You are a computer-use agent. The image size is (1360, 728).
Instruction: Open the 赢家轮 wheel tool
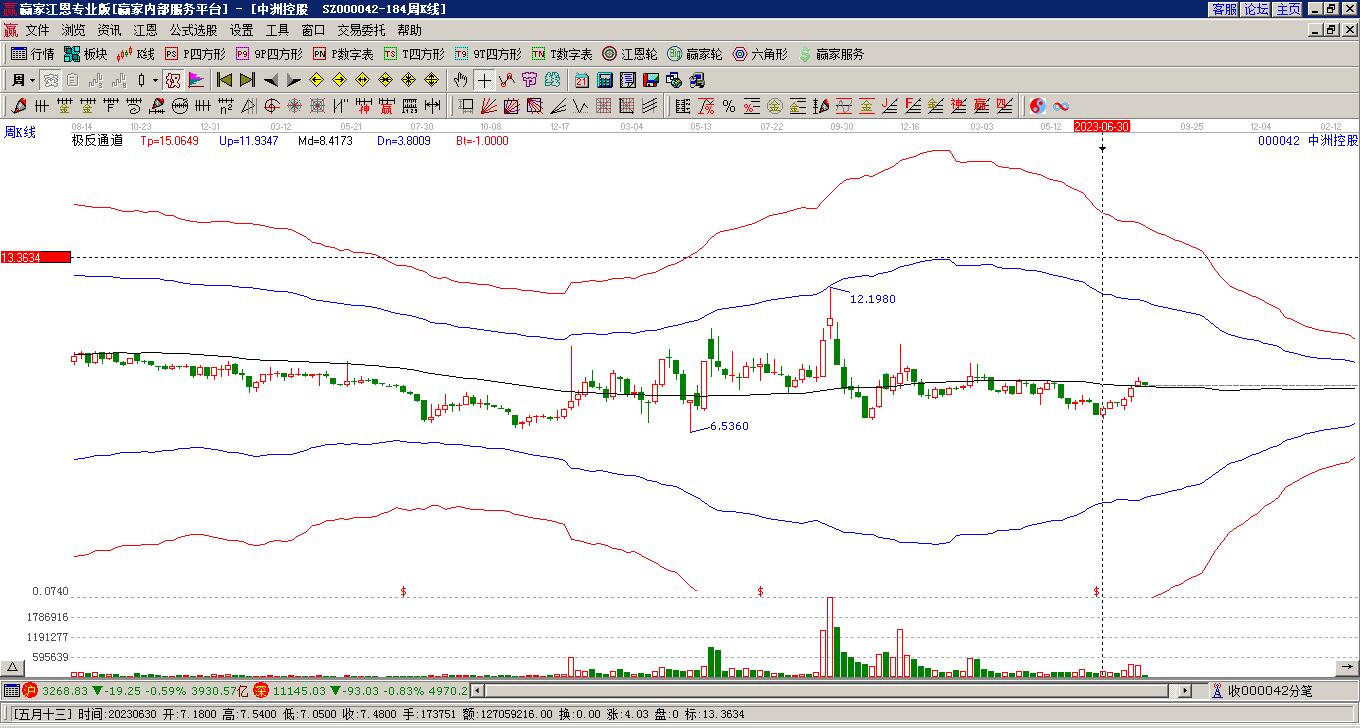(x=694, y=54)
